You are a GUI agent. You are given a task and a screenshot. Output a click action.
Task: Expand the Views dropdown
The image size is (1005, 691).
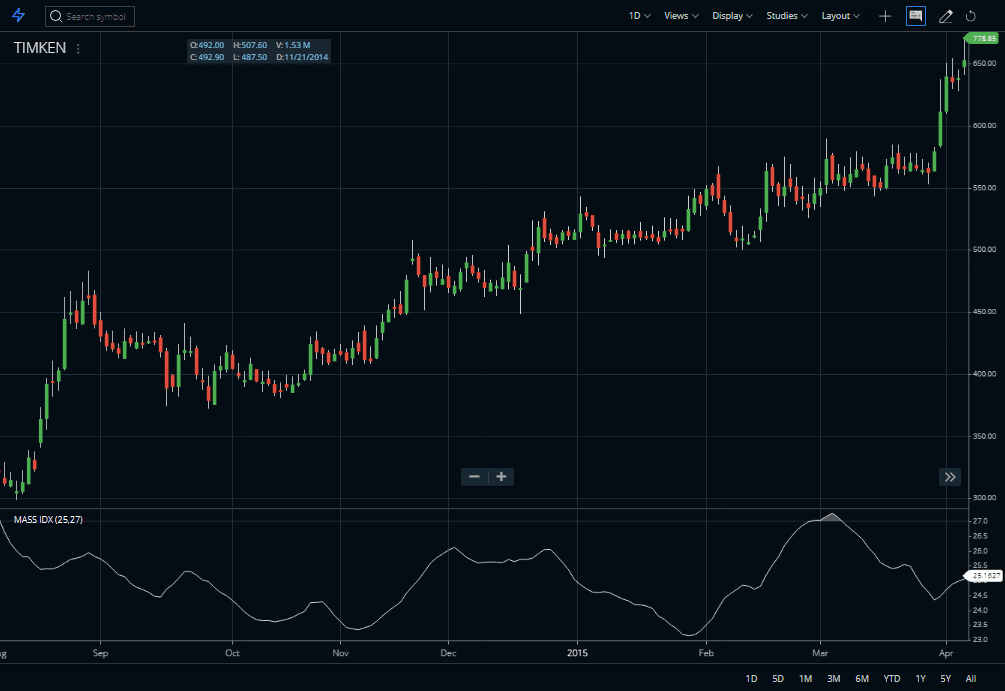(x=681, y=15)
